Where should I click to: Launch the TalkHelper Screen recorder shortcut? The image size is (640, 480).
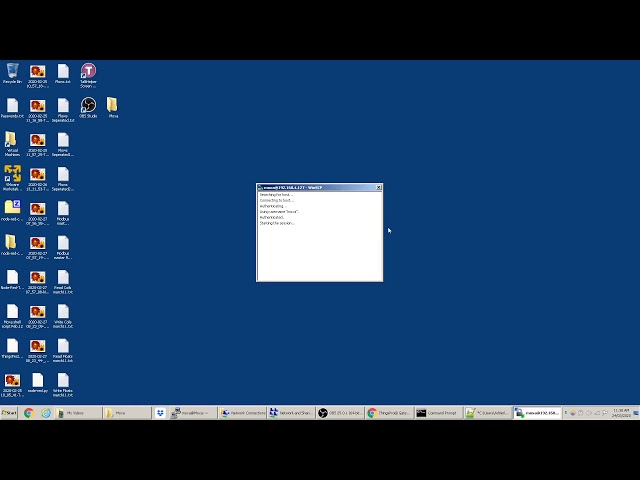(88, 75)
